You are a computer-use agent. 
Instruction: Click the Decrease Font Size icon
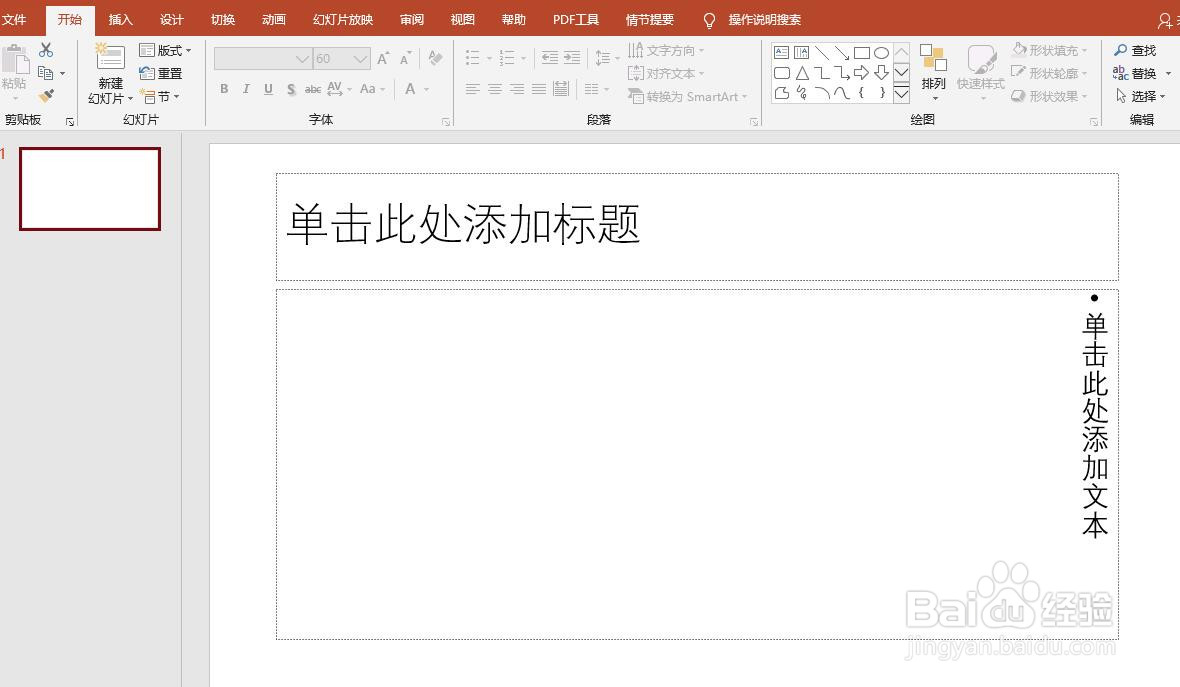tap(406, 58)
